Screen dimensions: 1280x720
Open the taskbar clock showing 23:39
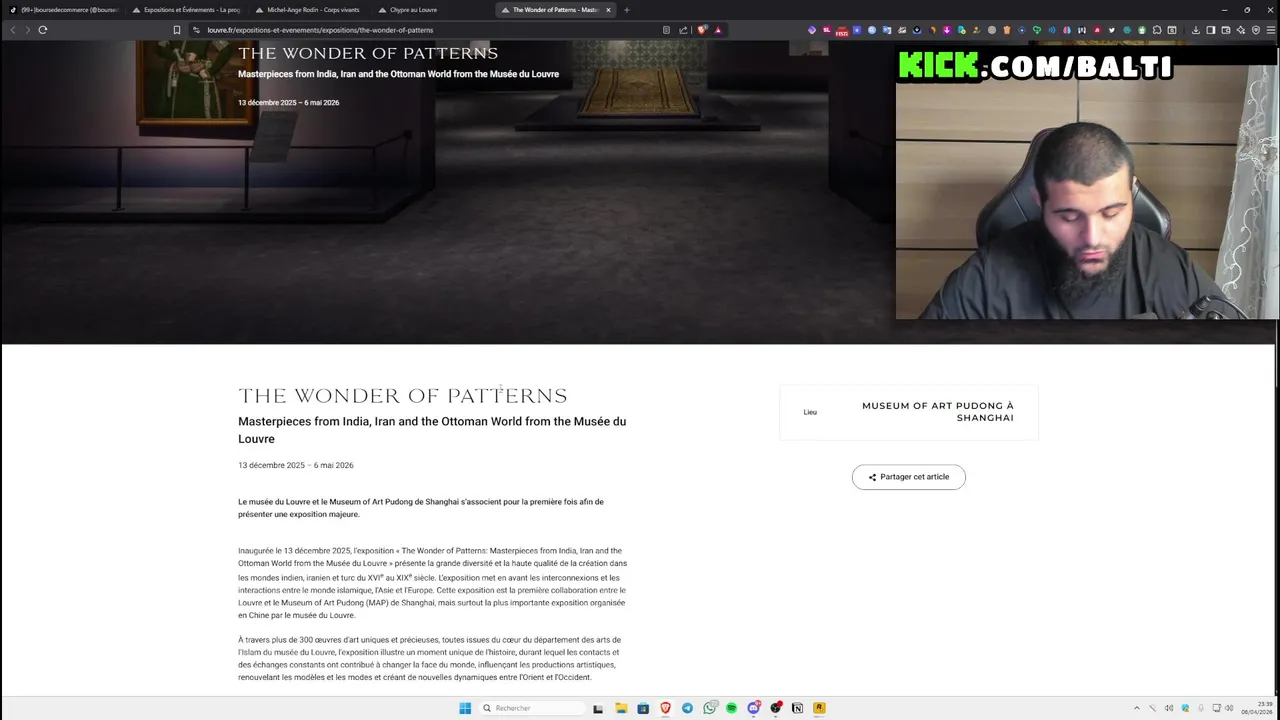pos(1258,708)
